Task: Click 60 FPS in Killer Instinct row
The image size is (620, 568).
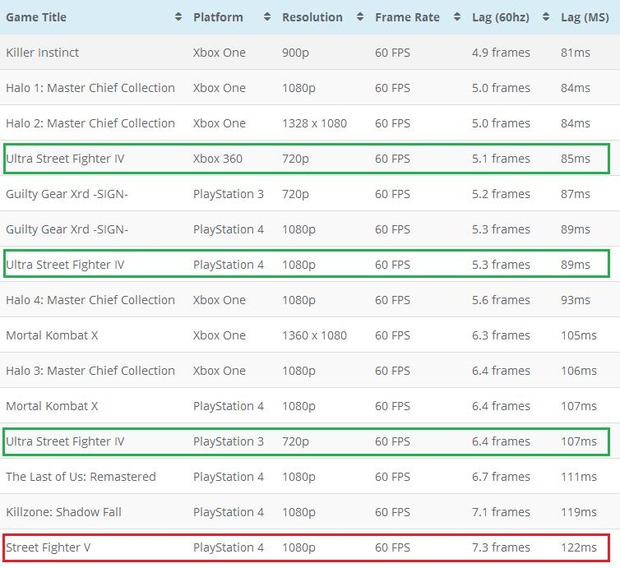Action: pyautogui.click(x=392, y=53)
